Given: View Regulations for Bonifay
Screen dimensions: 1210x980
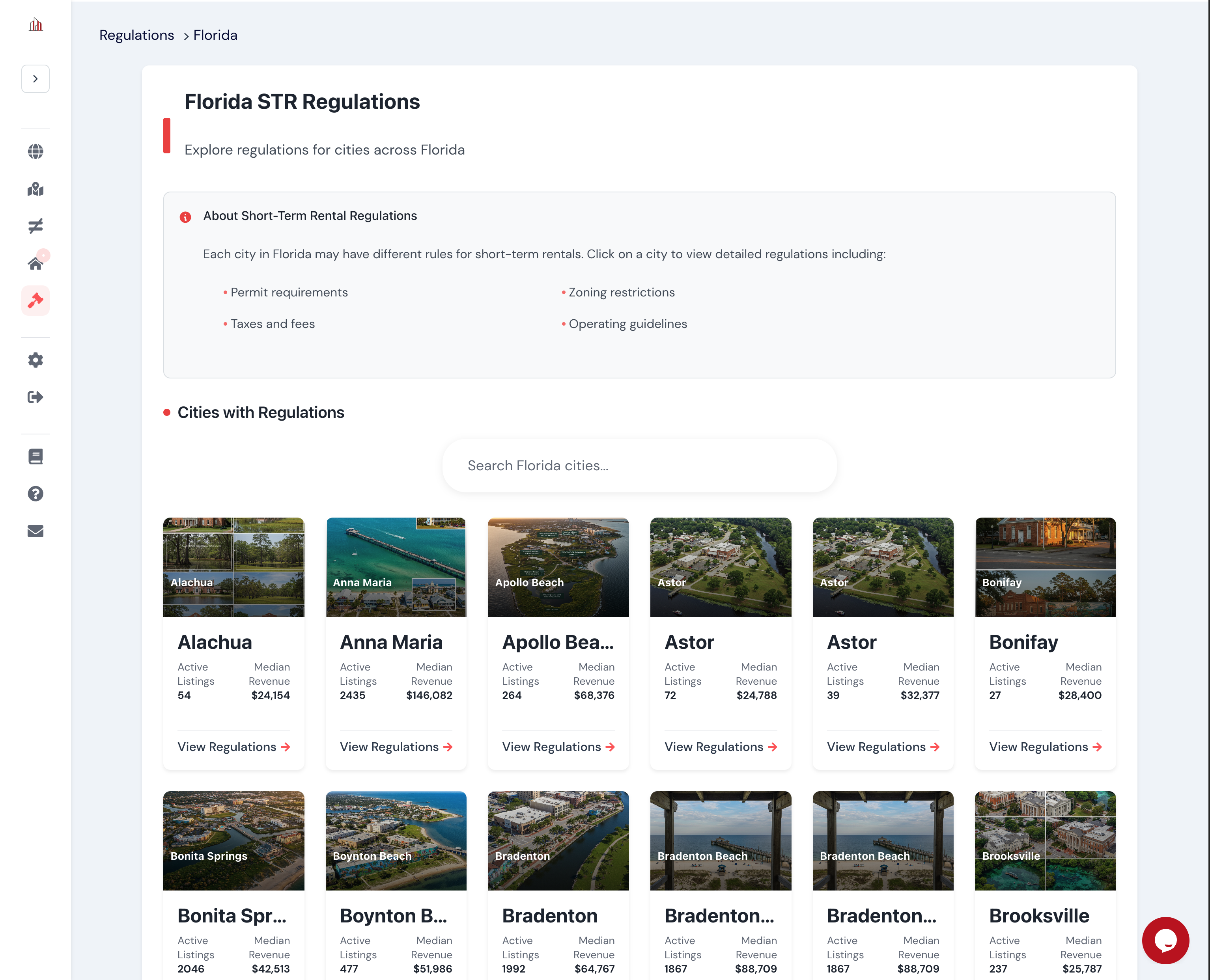Looking at the screenshot, I should (1045, 747).
